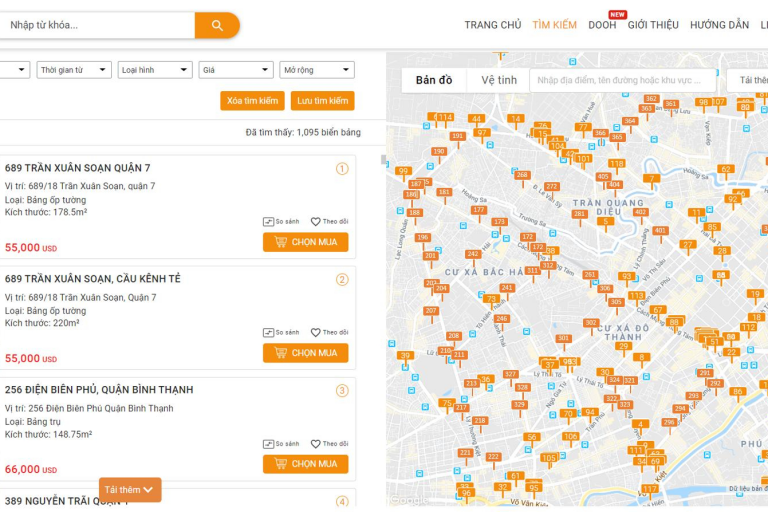
Task: Go to Trang Chủ menu item
Action: (492, 25)
